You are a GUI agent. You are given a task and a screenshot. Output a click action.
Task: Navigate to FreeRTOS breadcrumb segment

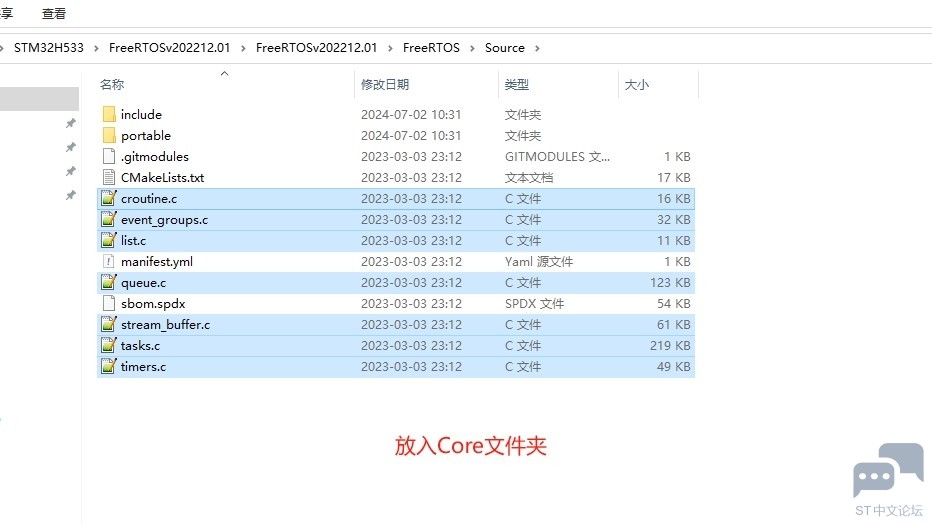[431, 48]
